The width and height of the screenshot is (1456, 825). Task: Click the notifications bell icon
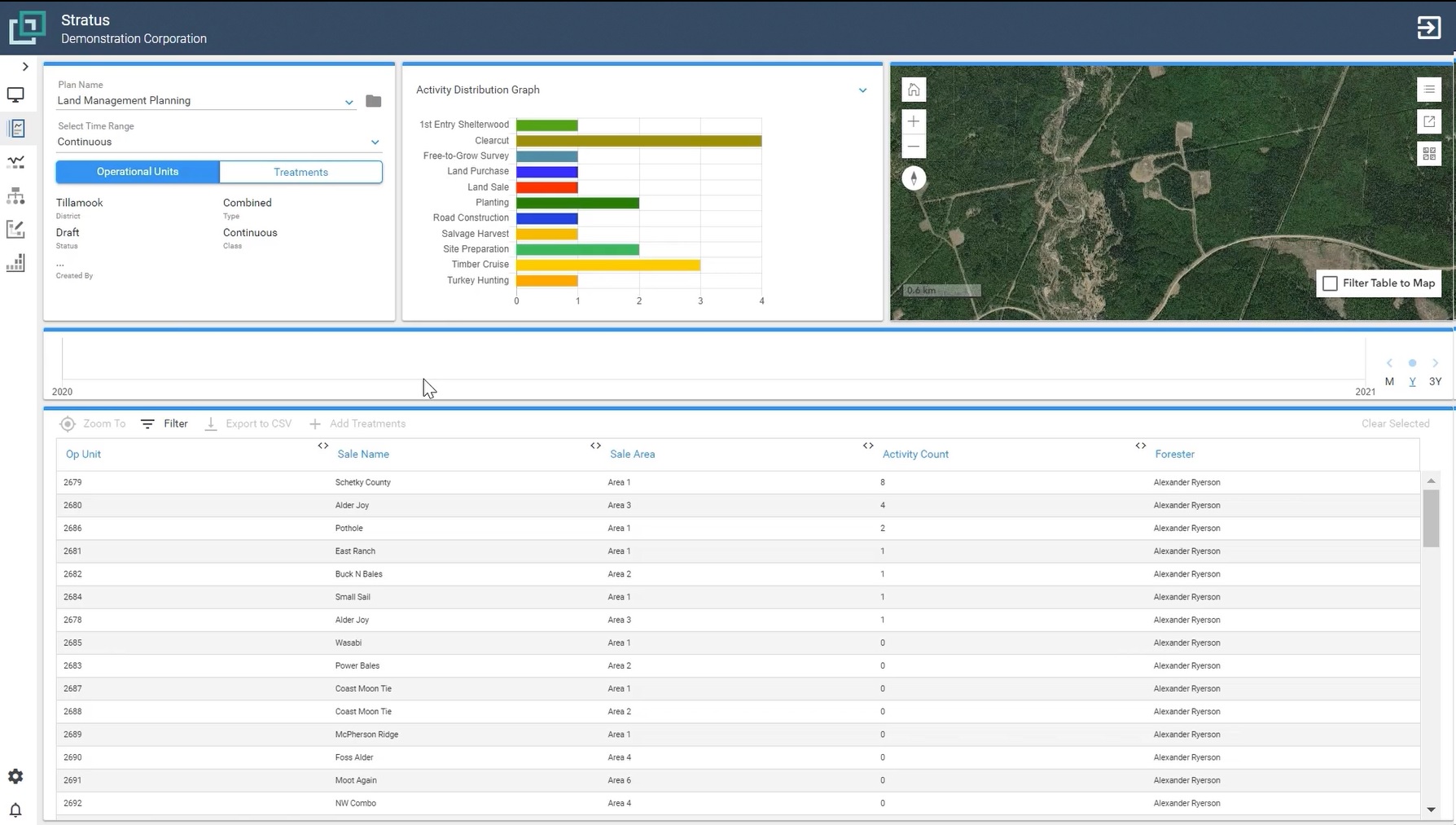click(15, 810)
